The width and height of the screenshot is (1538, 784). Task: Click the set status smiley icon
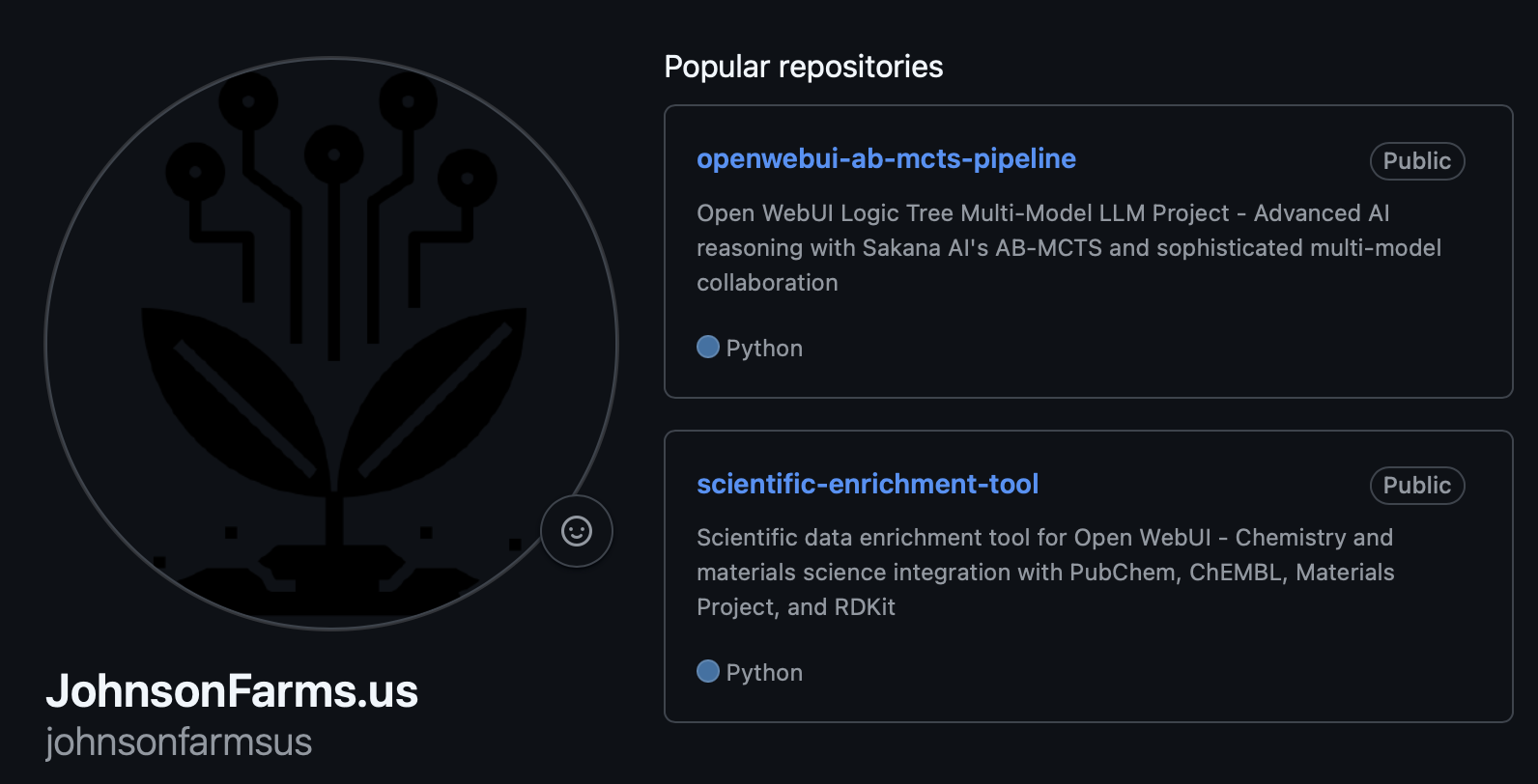[x=577, y=531]
